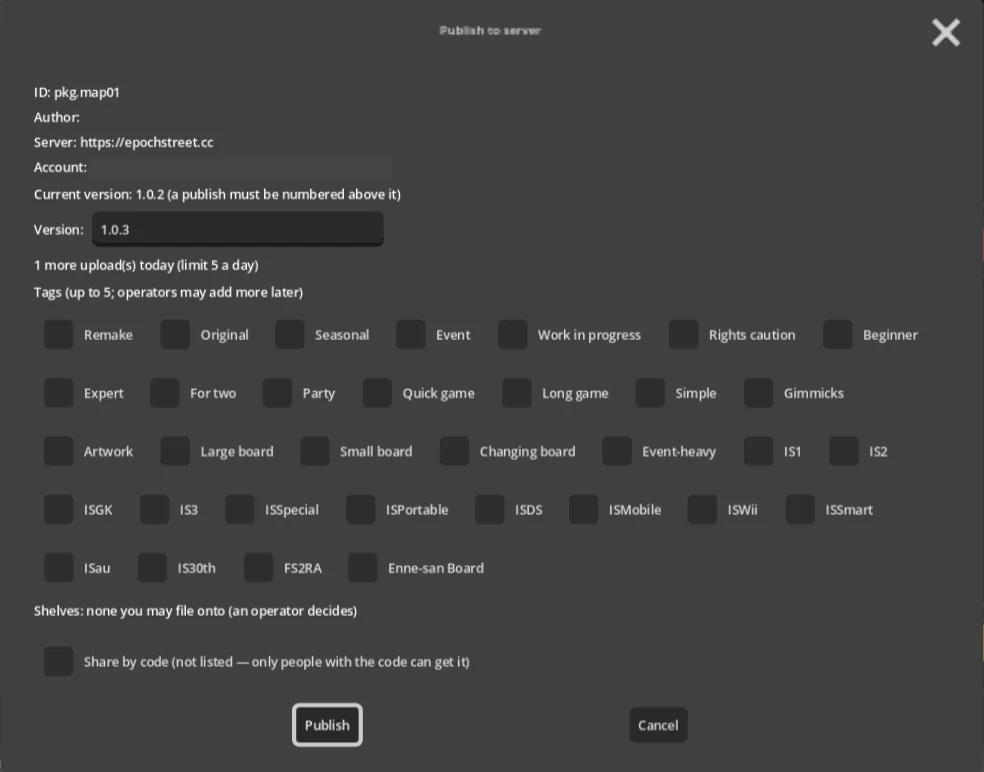Check the Long game tag
Screen dimensions: 984x772
516,393
